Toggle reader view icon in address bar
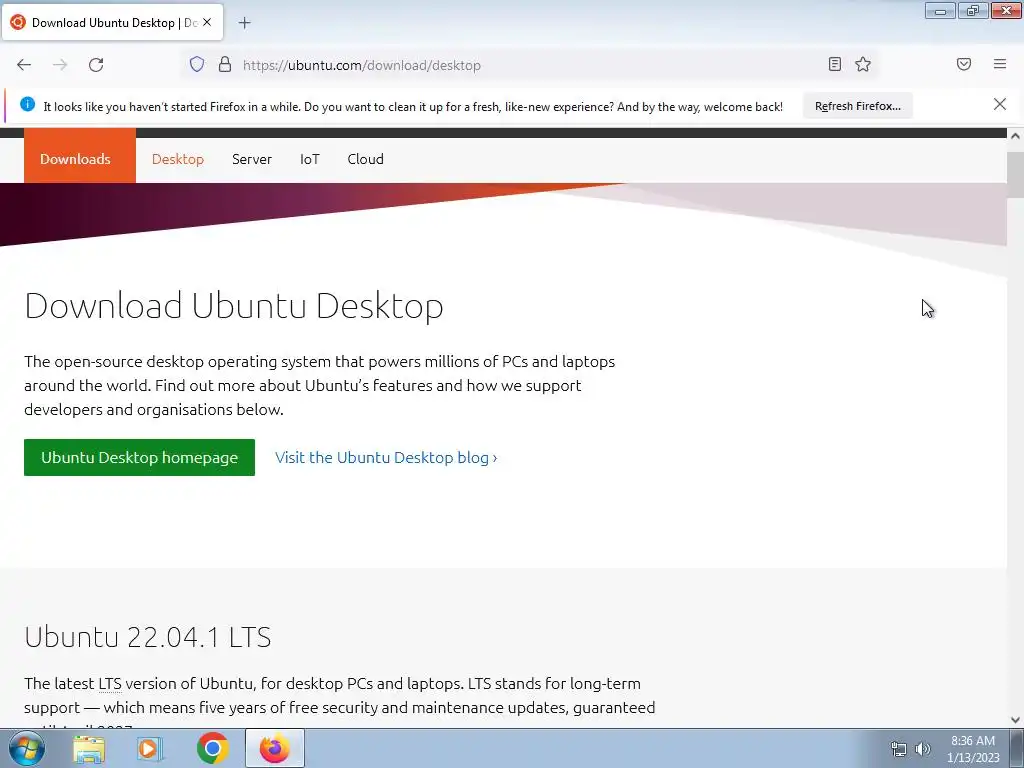 coord(834,64)
